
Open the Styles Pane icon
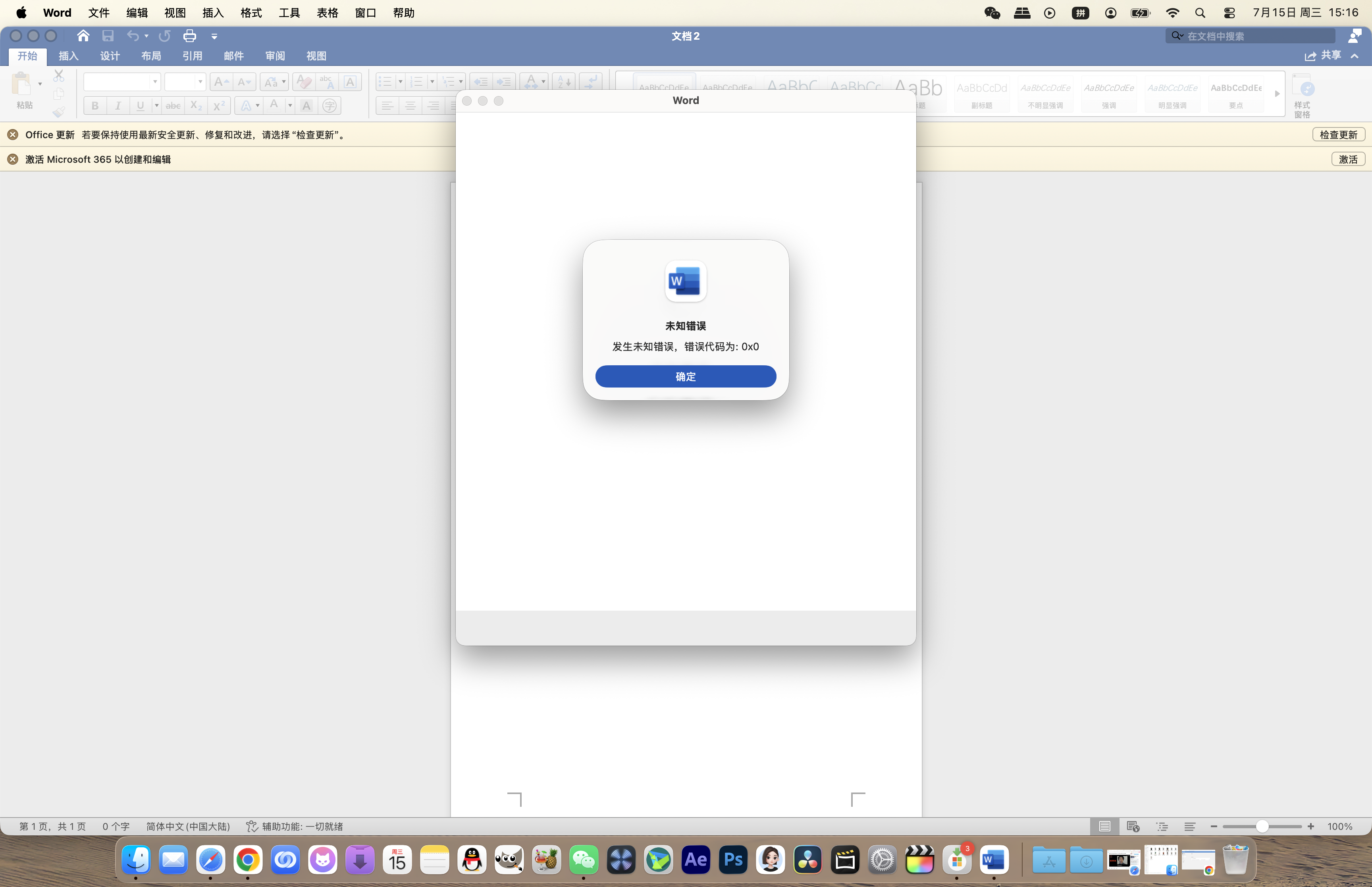click(x=1302, y=95)
